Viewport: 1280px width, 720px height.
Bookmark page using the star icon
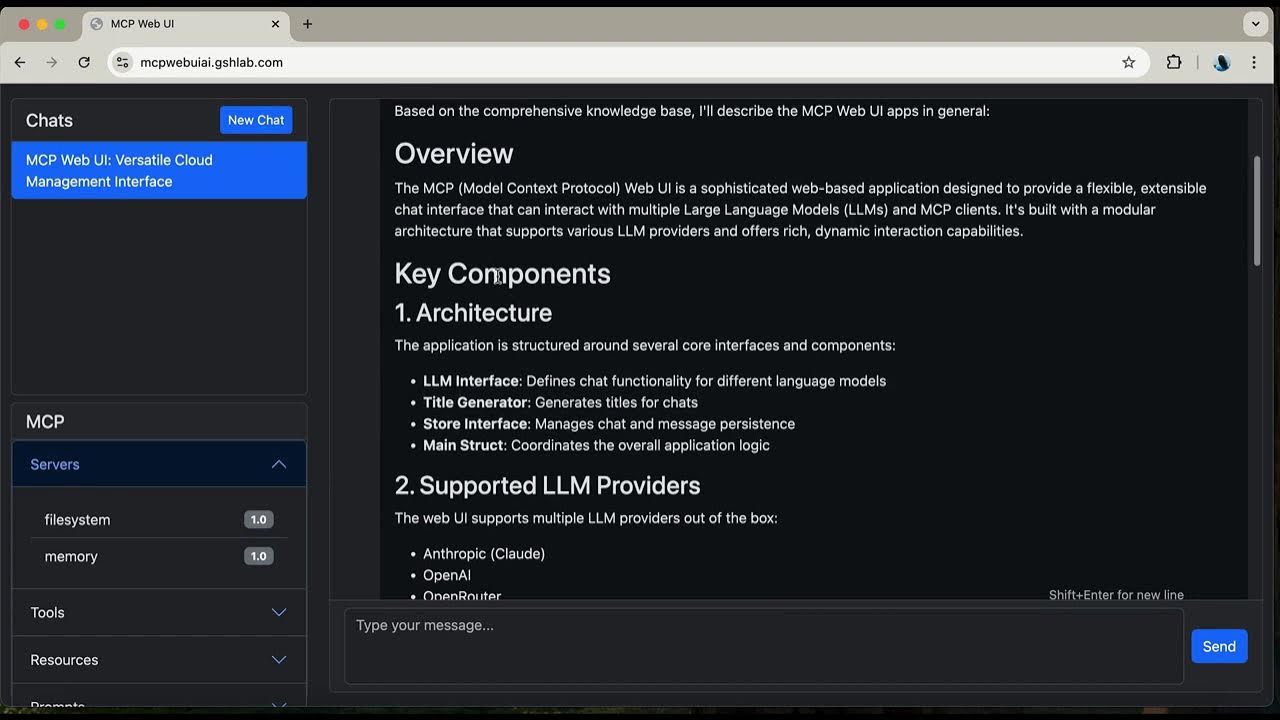[1129, 62]
